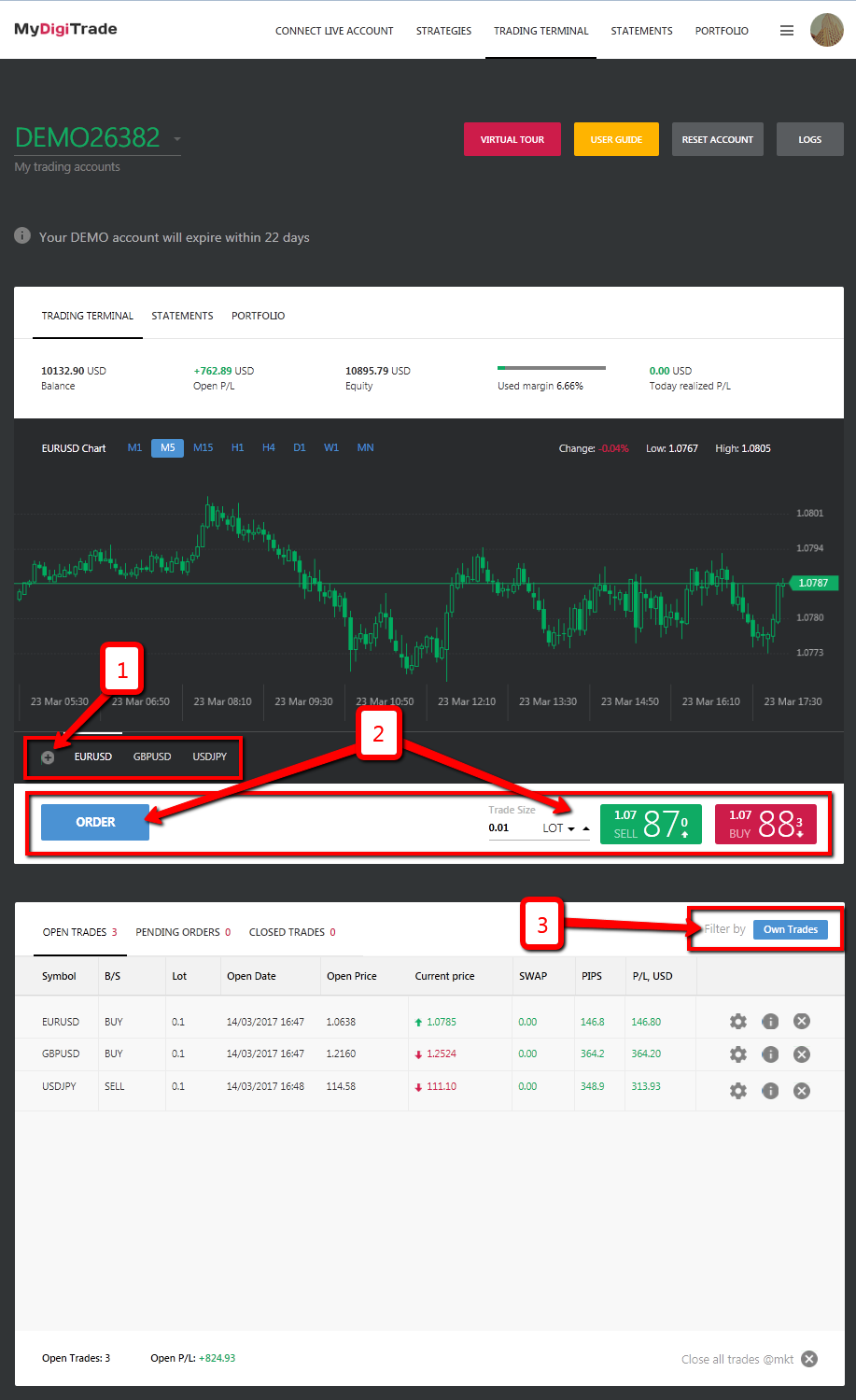Open settings gear for GBPUSD trade

[738, 1054]
